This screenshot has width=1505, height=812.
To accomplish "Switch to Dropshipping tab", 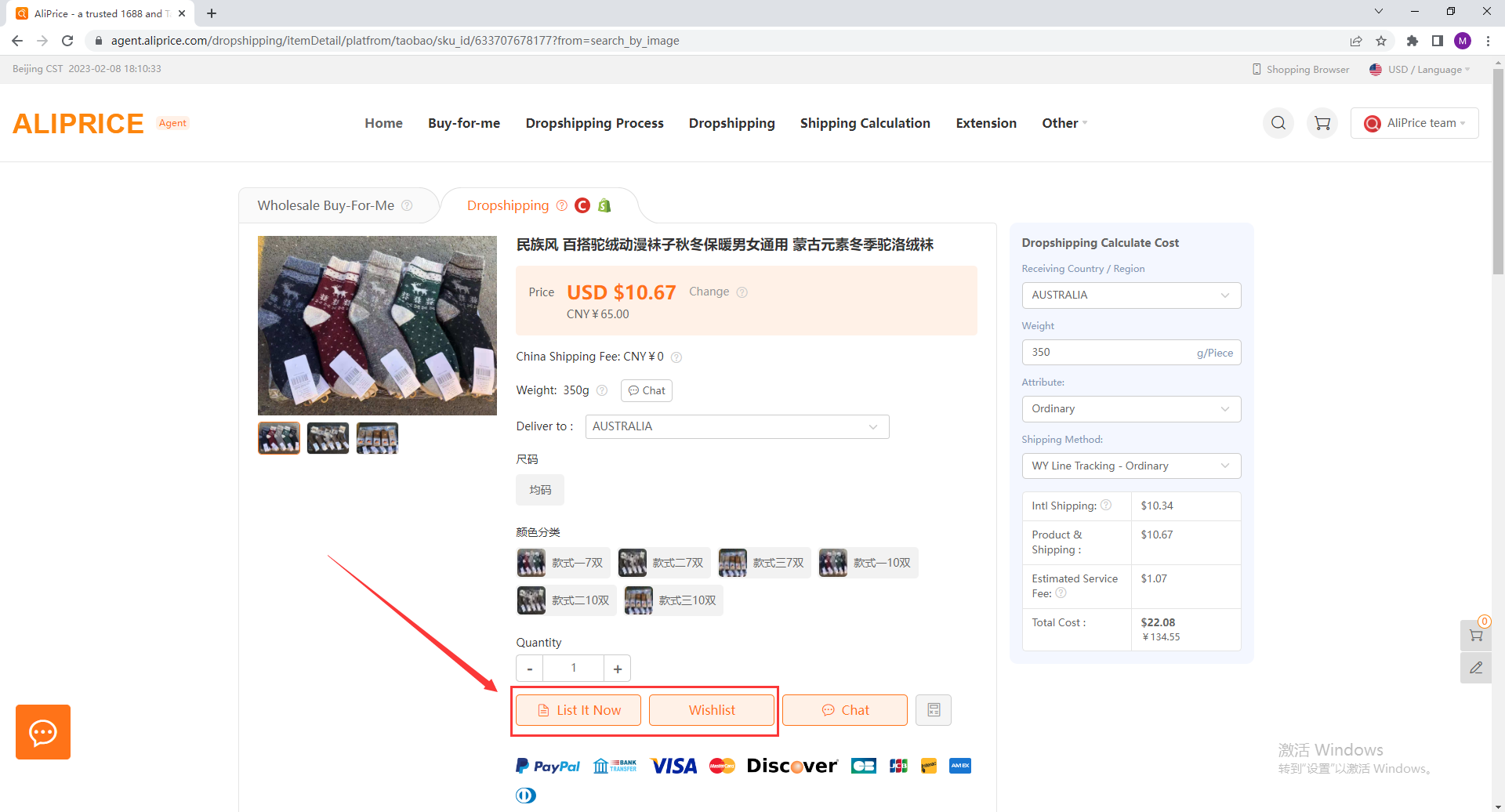I will [508, 205].
